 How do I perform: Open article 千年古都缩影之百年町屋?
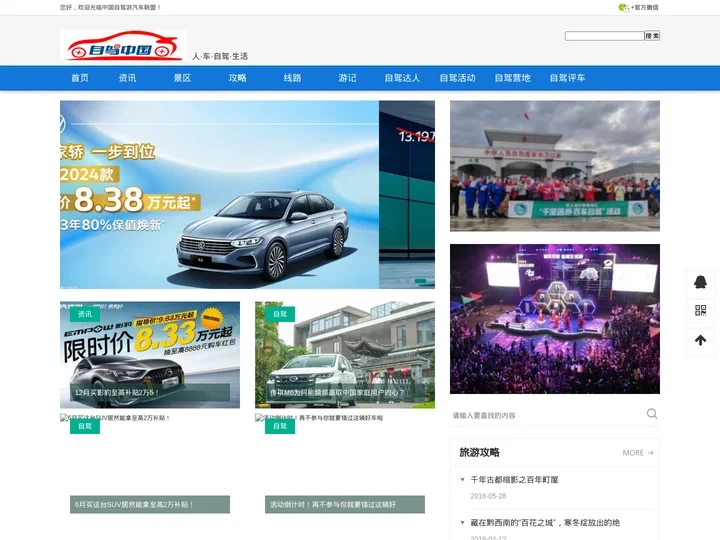514,479
